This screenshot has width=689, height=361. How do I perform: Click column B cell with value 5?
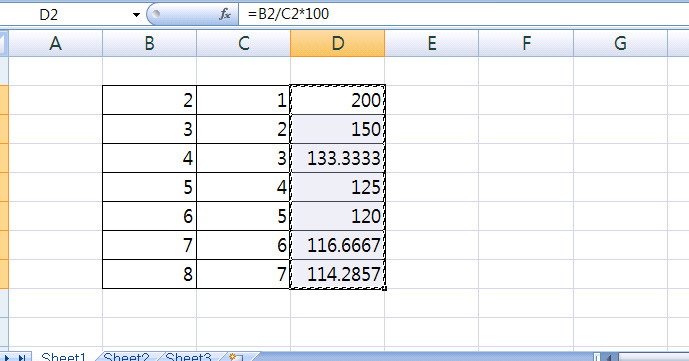click(149, 187)
